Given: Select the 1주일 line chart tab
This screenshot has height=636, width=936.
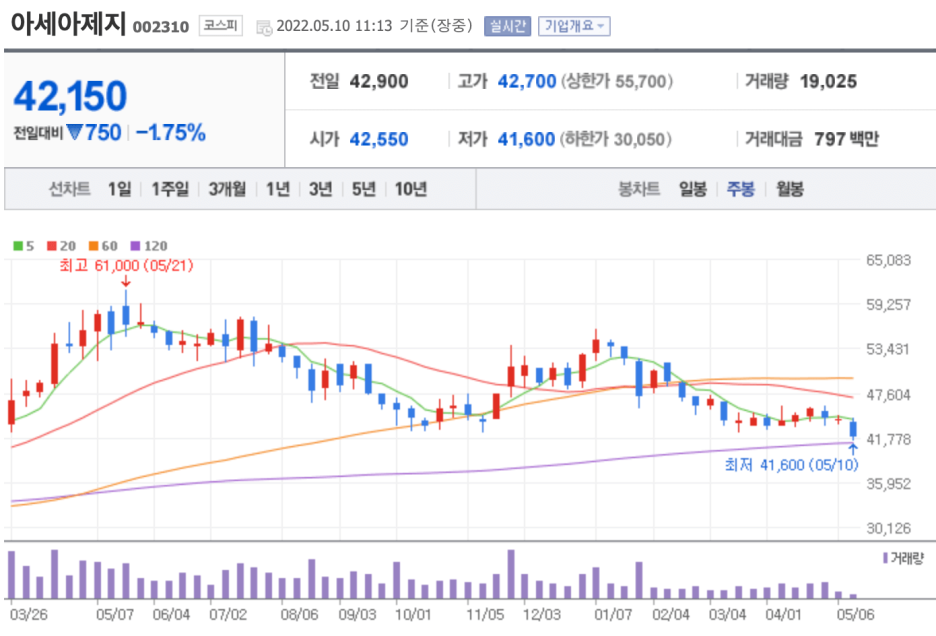Looking at the screenshot, I should [x=170, y=189].
